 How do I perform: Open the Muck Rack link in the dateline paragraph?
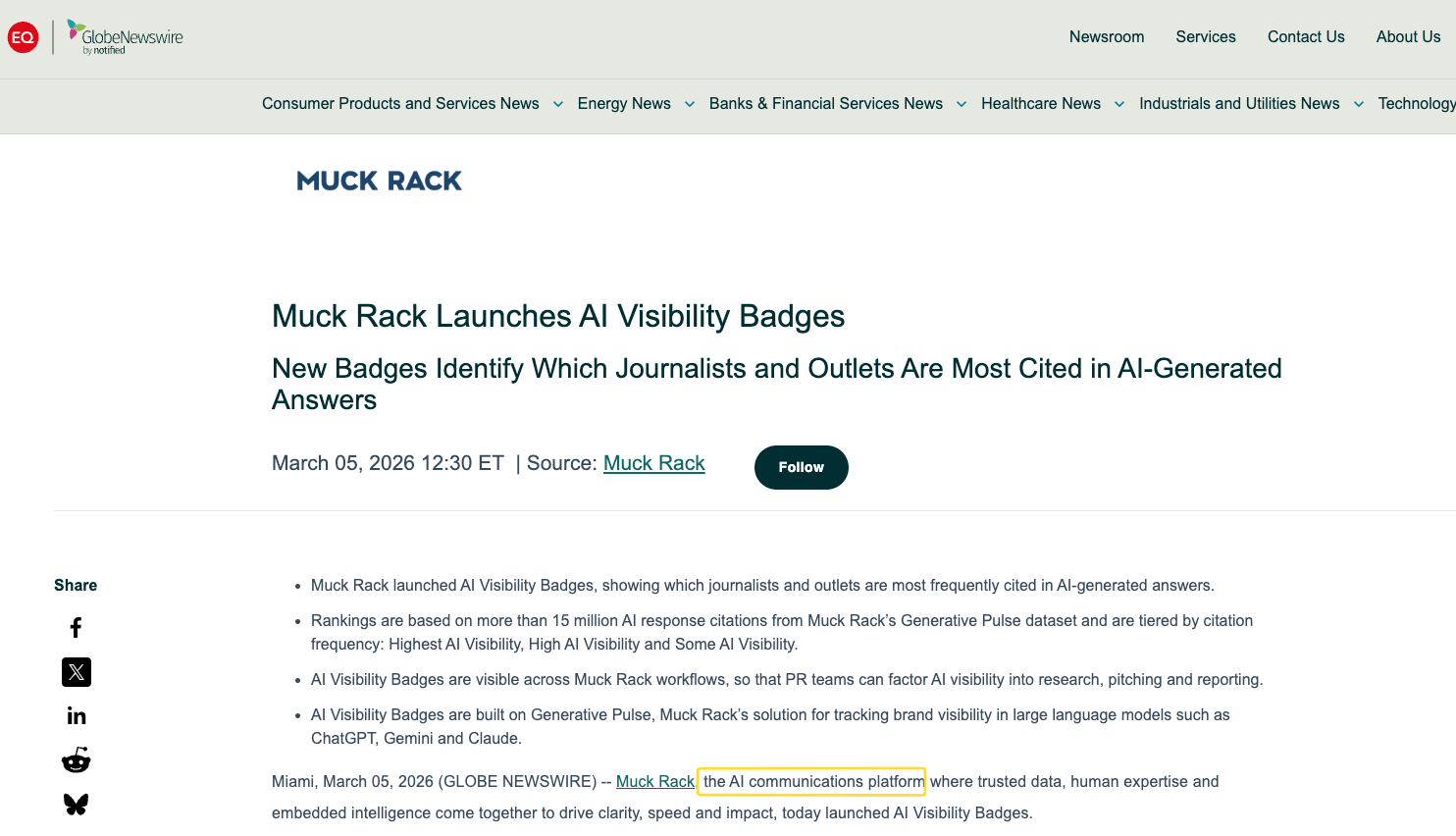pyautogui.click(x=654, y=782)
